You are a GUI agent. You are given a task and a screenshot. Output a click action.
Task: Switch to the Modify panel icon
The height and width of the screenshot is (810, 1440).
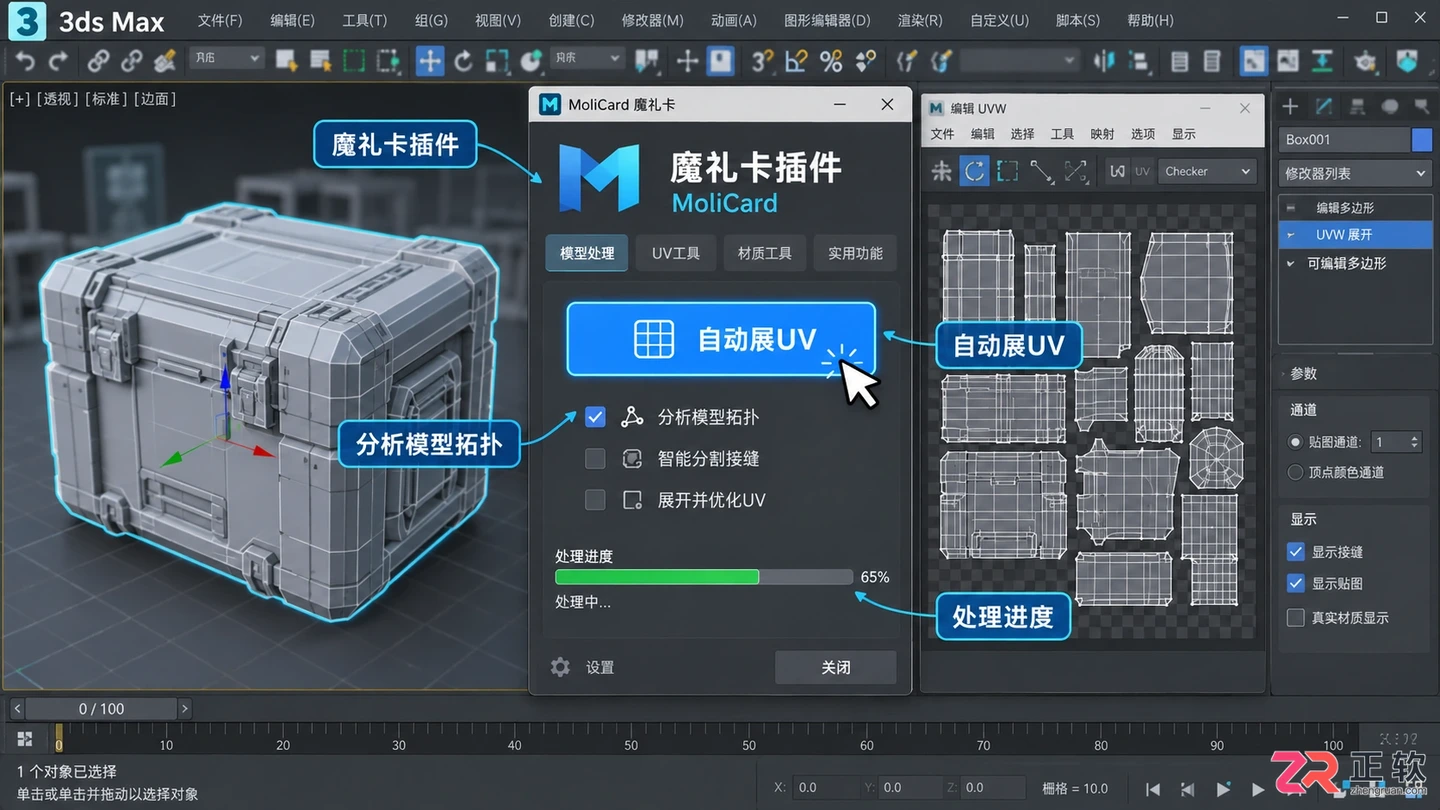[x=1324, y=106]
